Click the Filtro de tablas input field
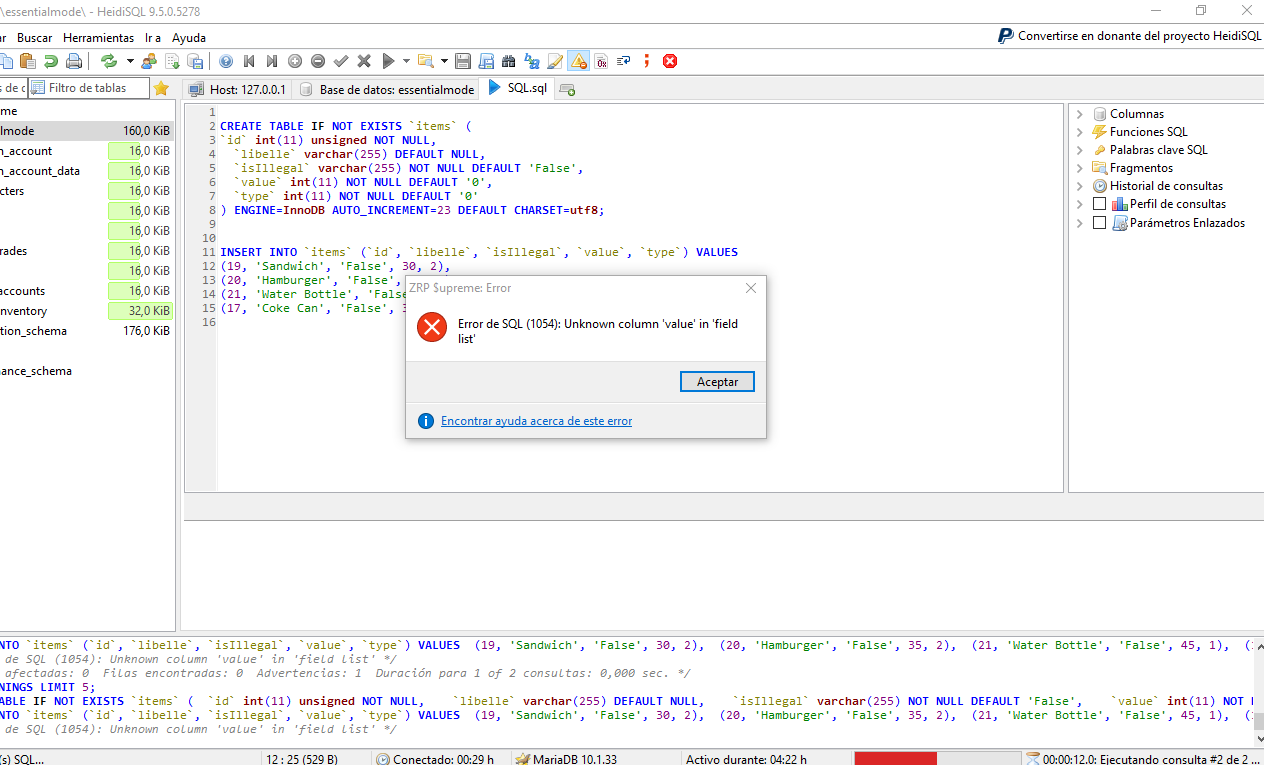Viewport: 1264px width, 765px height. [x=89, y=88]
